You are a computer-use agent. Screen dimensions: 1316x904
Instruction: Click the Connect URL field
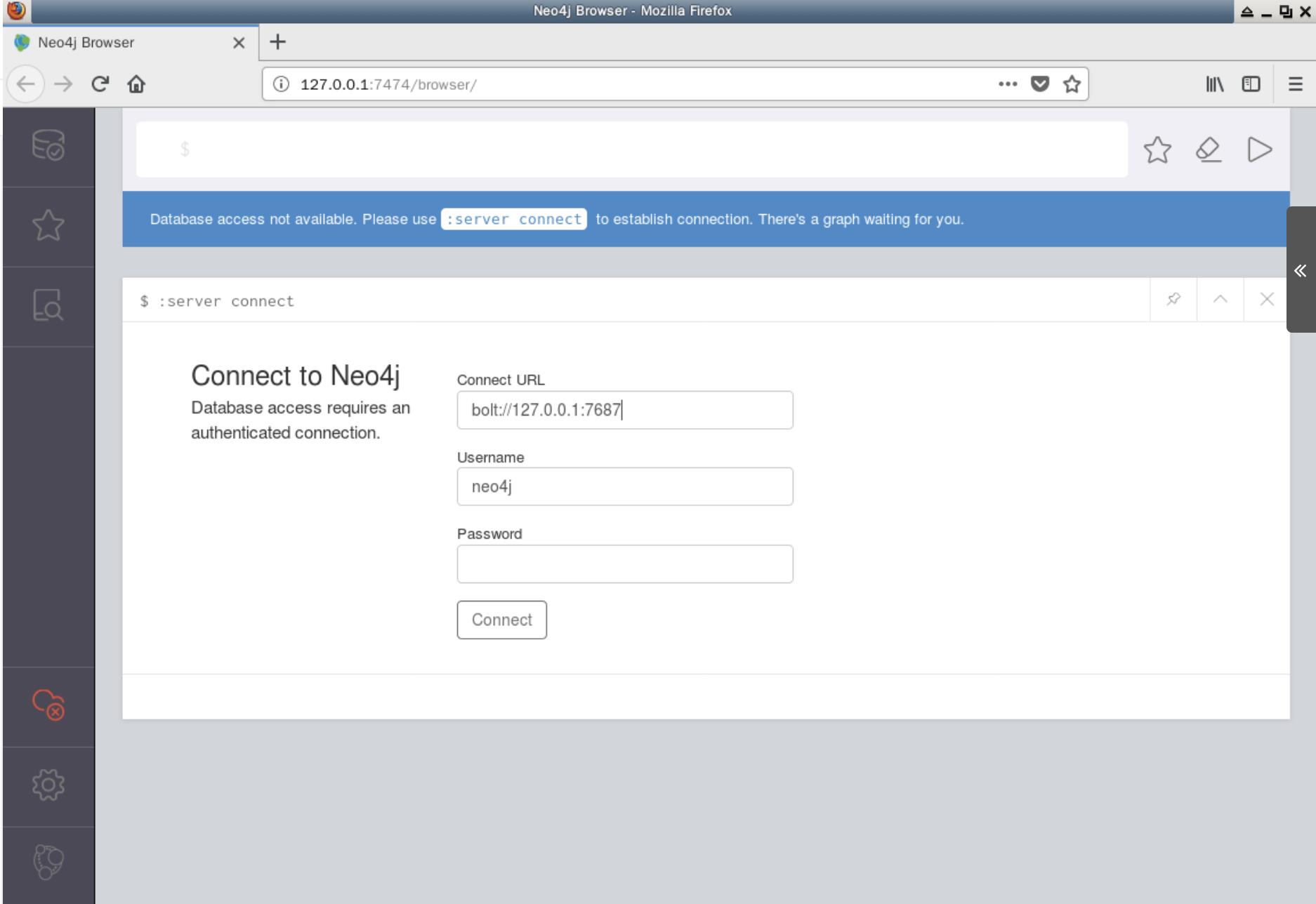pyautogui.click(x=625, y=410)
